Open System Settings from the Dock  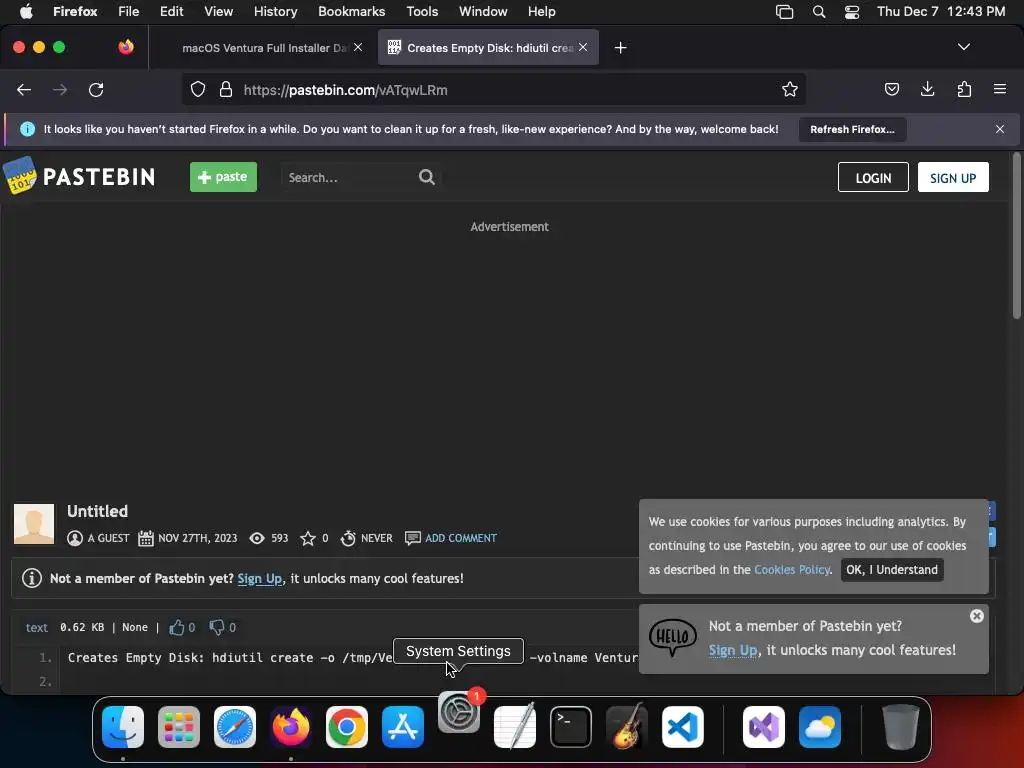pyautogui.click(x=458, y=712)
